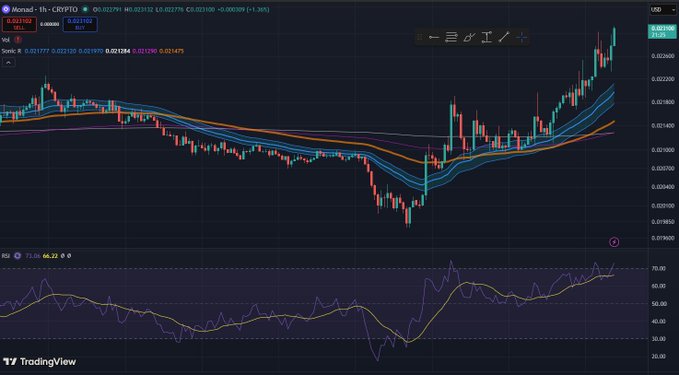Select the RSI indicator label
The height and width of the screenshot is (375, 679).
click(6, 256)
